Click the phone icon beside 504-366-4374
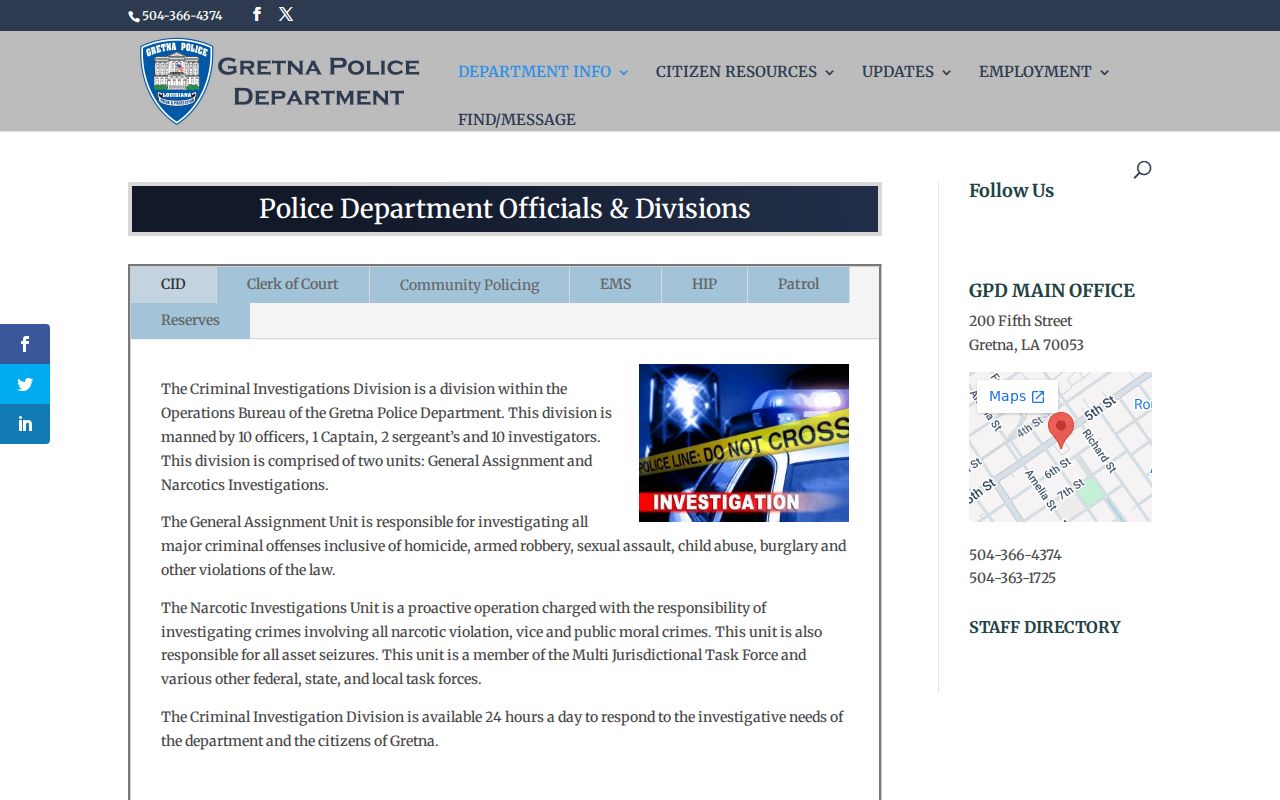1280x800 pixels. point(134,16)
